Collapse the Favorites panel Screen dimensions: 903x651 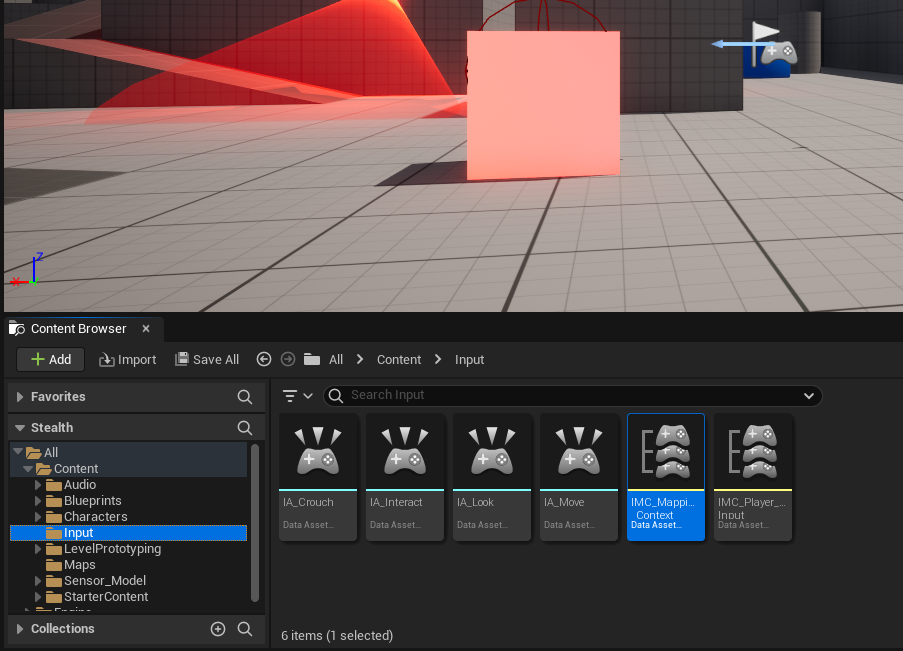point(18,396)
